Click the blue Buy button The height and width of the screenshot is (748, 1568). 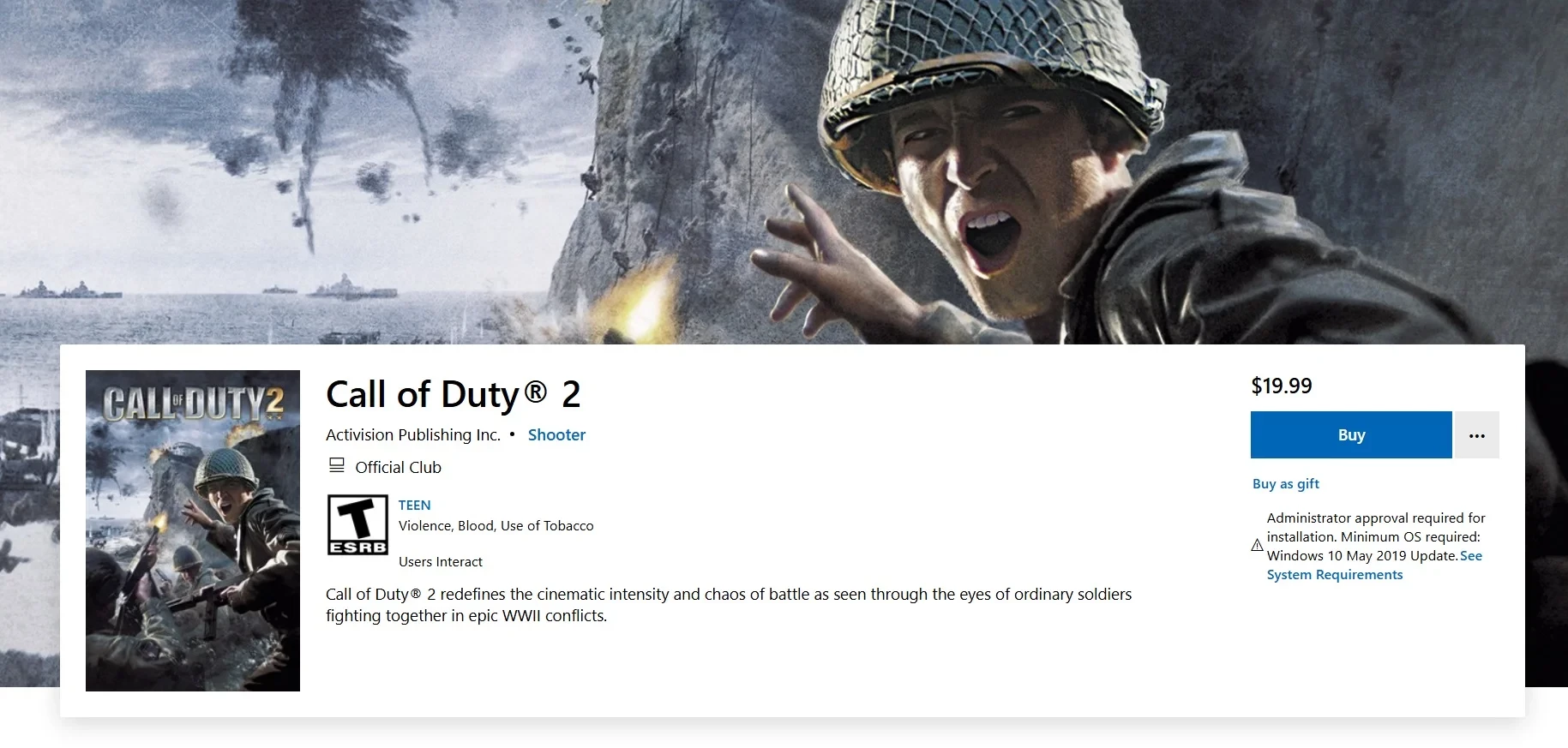[1351, 434]
